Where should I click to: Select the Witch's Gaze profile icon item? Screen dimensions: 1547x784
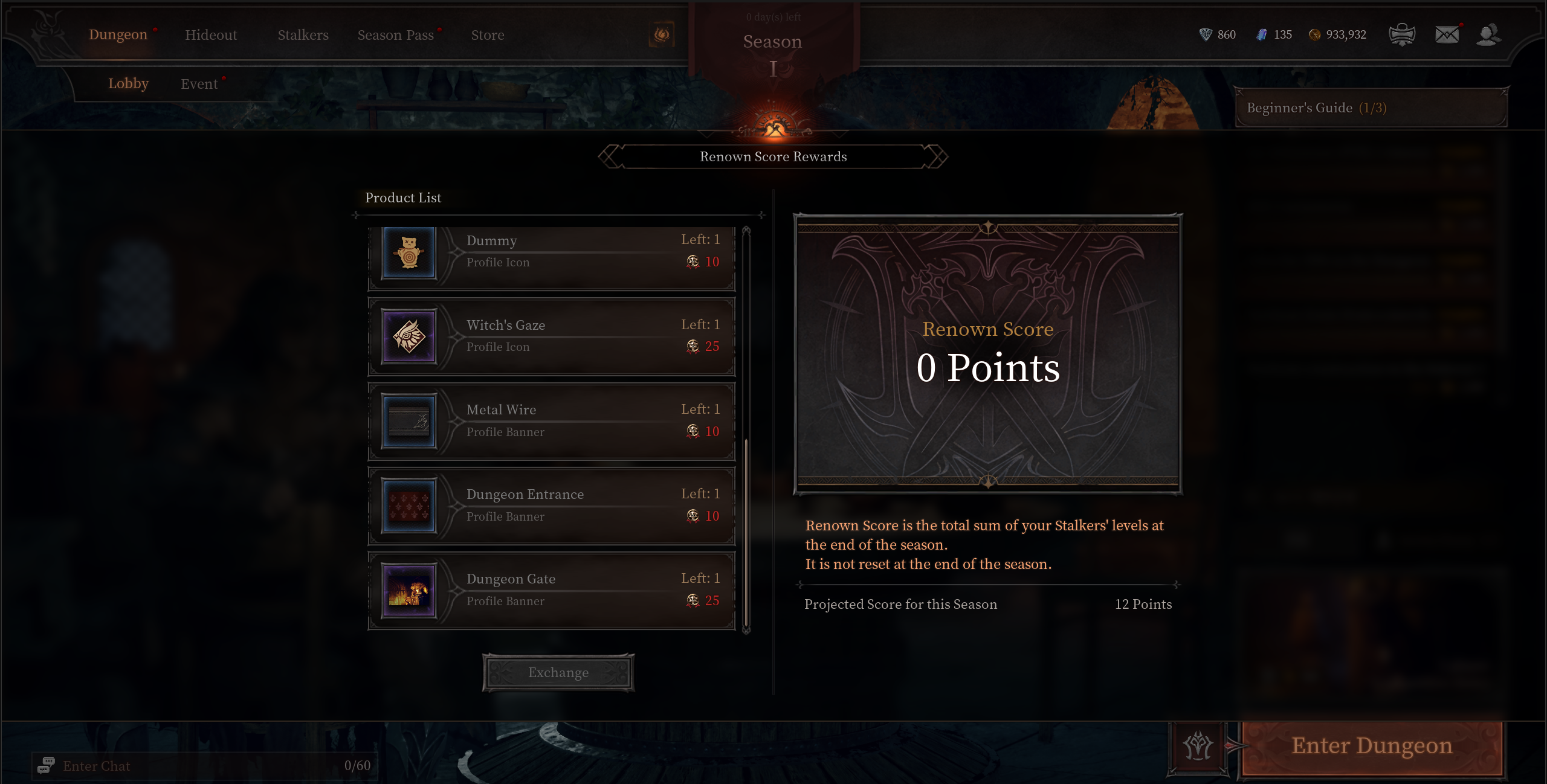[x=552, y=336]
